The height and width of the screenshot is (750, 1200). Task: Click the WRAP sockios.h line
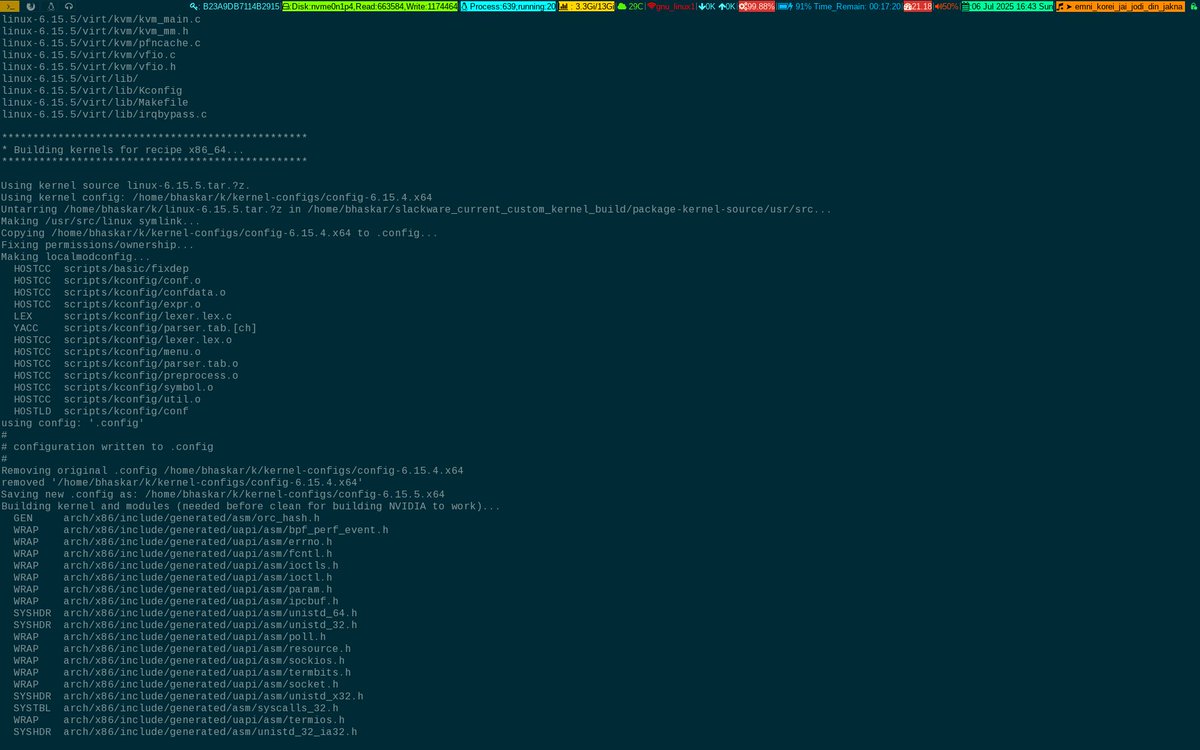point(179,660)
